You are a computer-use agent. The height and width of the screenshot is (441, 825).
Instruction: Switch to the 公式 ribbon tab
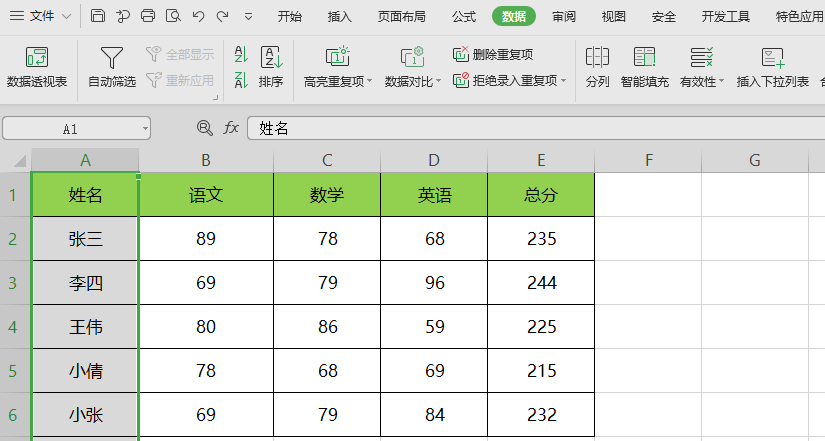[x=463, y=16]
